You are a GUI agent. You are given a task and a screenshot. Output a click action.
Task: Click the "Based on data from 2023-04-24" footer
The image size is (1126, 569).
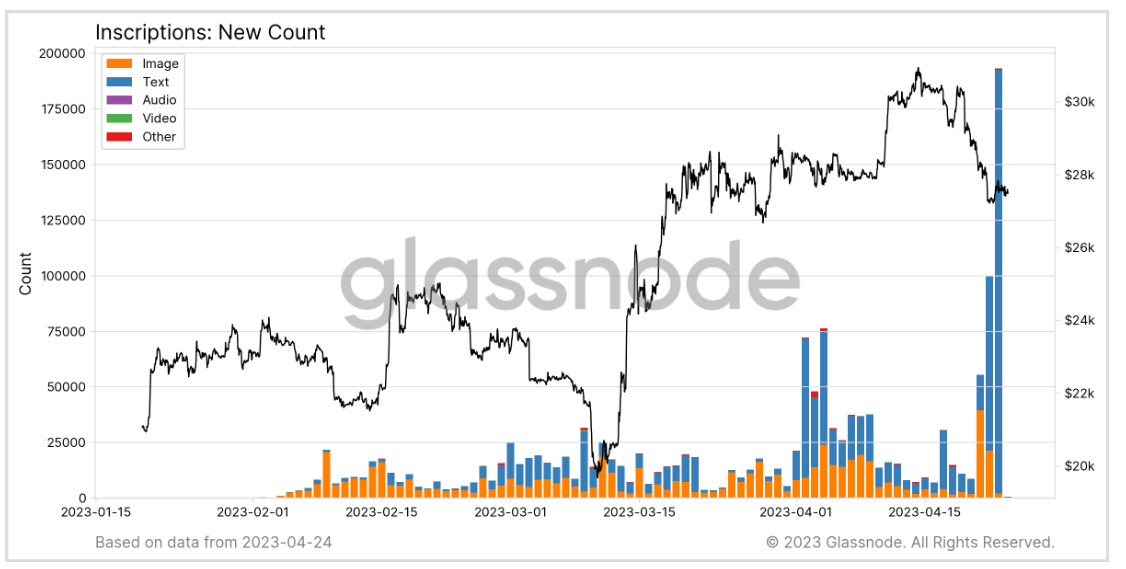click(213, 542)
